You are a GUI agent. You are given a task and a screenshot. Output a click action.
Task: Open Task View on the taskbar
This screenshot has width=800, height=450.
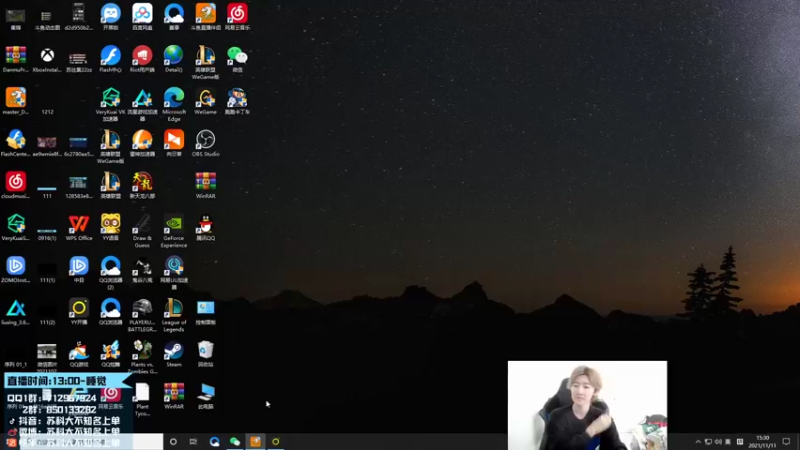tap(193, 442)
